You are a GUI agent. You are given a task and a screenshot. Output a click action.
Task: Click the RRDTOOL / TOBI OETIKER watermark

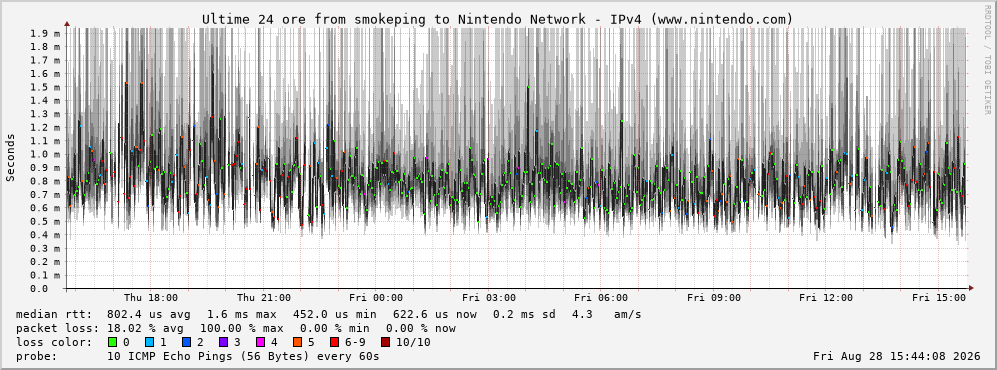point(987,60)
